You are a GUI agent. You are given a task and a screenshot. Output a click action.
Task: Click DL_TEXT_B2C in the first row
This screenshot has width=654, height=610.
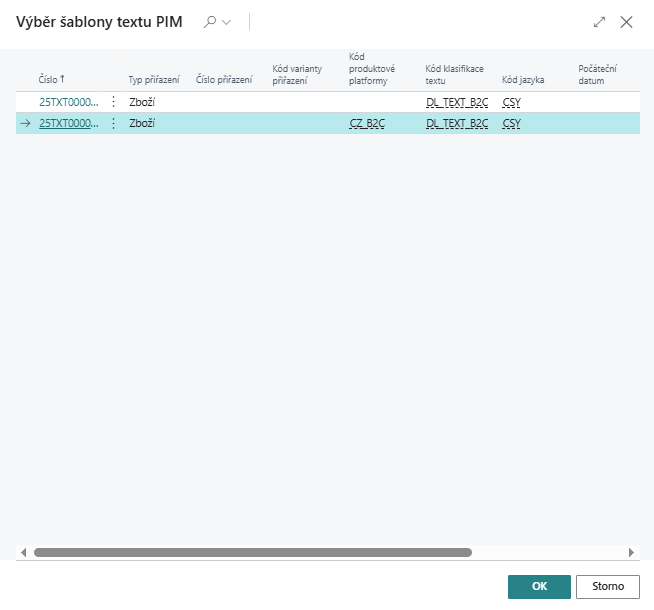pos(456,102)
